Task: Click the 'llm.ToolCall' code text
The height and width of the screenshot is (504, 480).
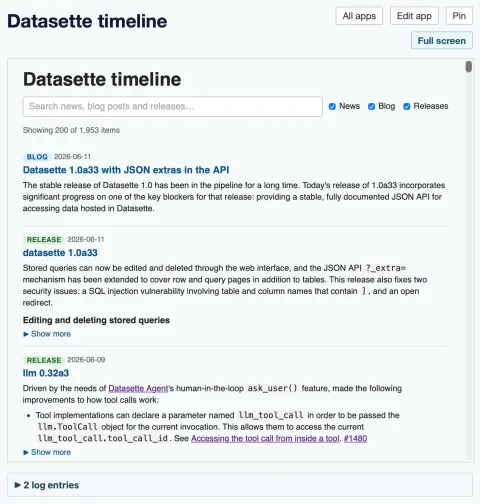Action: (x=68, y=427)
